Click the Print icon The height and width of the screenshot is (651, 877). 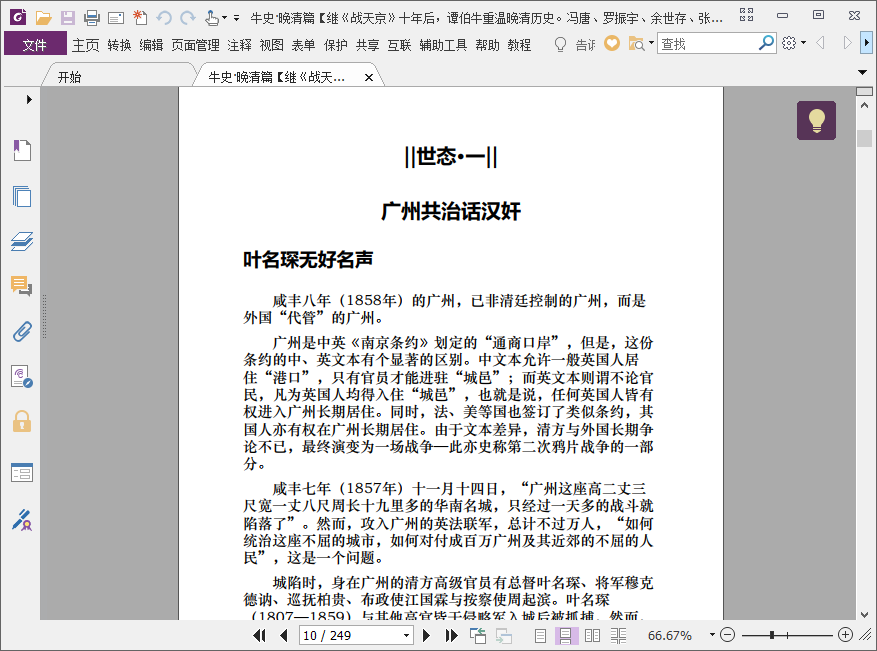(92, 18)
